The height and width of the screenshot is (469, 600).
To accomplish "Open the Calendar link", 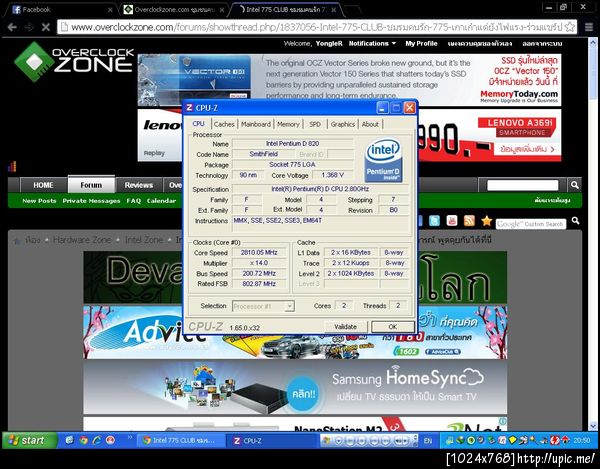I will tap(161, 201).
